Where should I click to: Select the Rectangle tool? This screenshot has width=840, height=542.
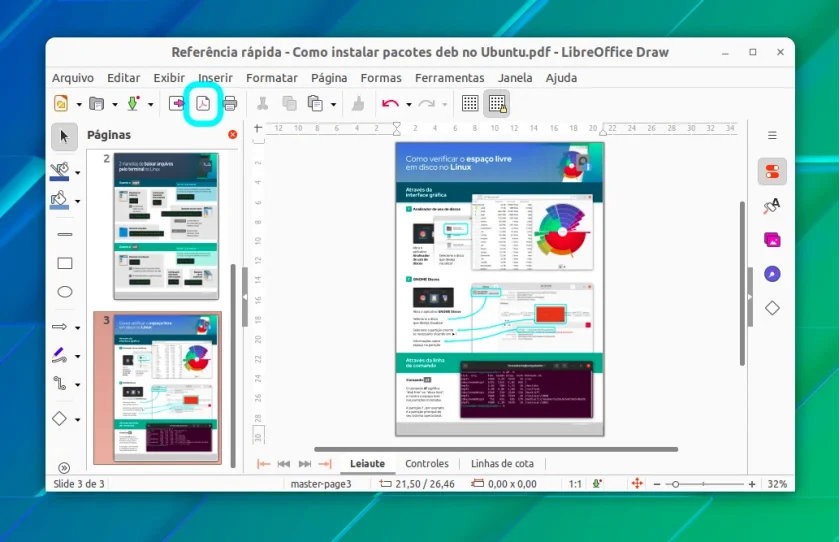65,263
